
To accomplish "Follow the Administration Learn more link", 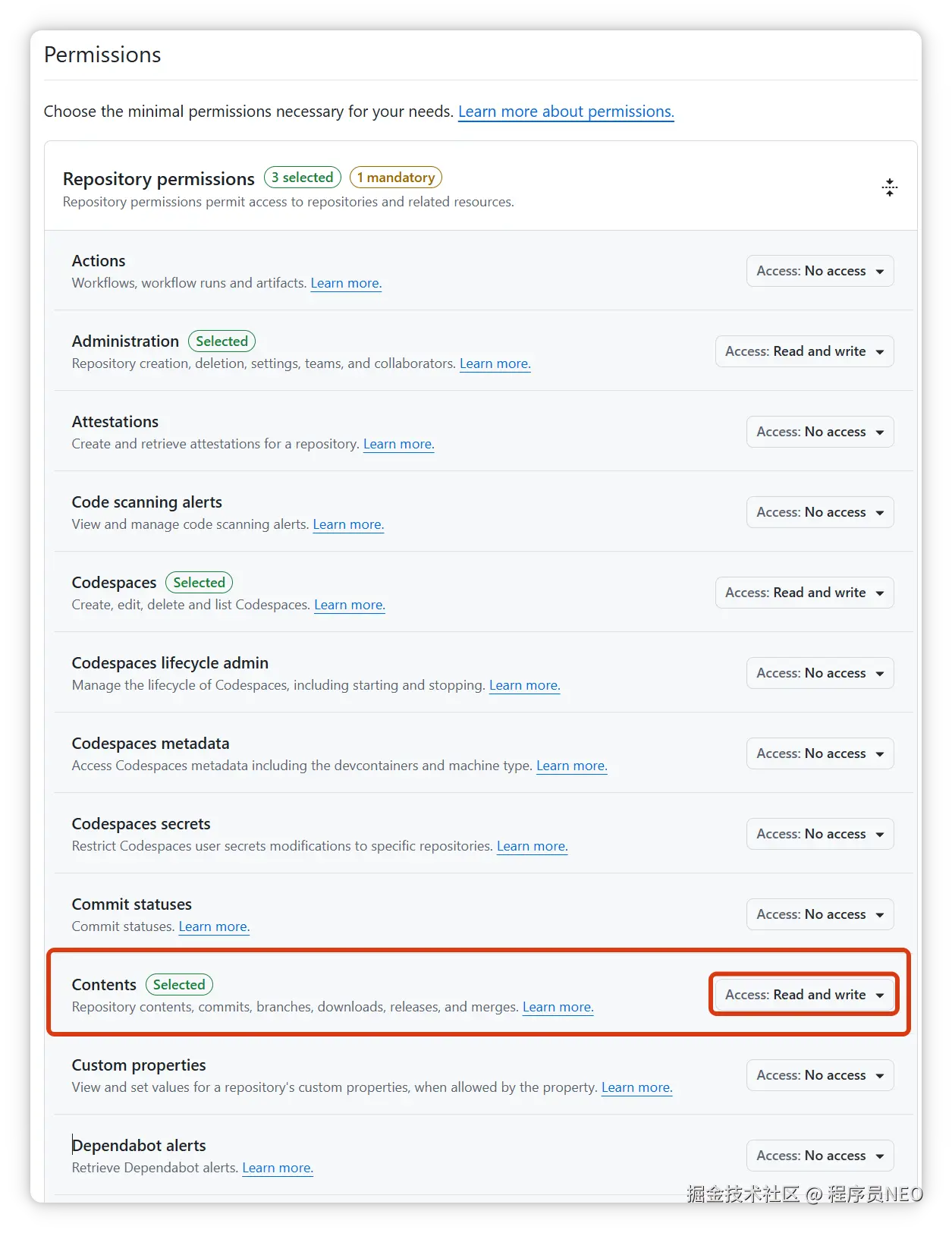I will click(x=495, y=363).
